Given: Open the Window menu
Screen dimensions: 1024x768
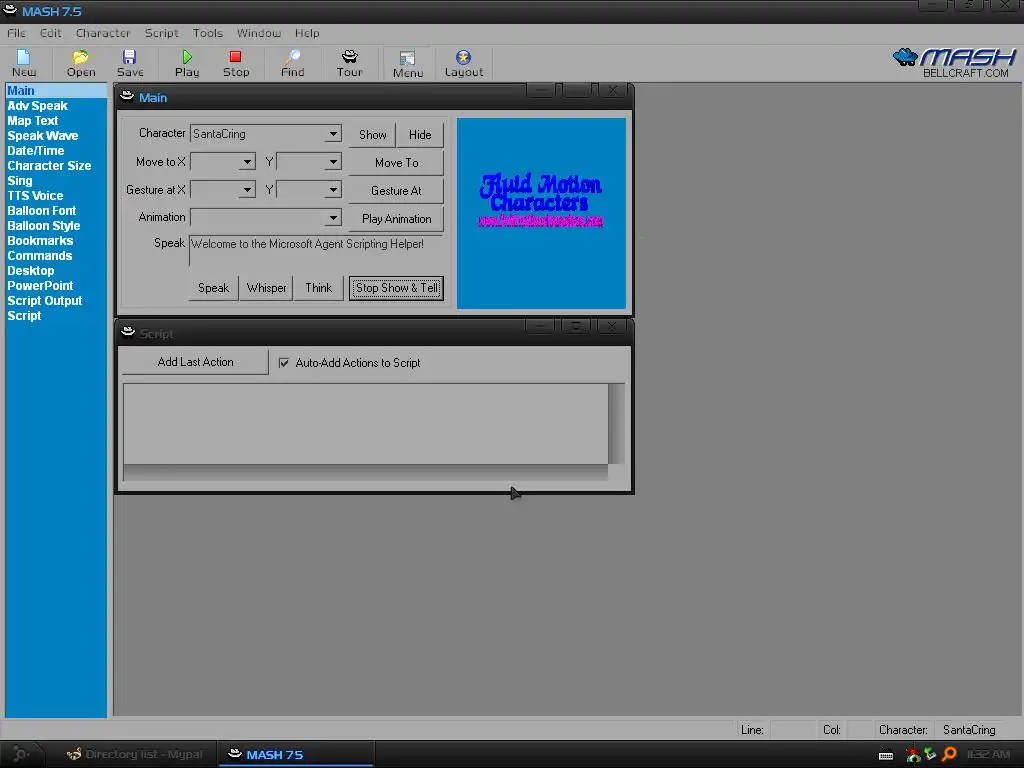Looking at the screenshot, I should pyautogui.click(x=259, y=33).
